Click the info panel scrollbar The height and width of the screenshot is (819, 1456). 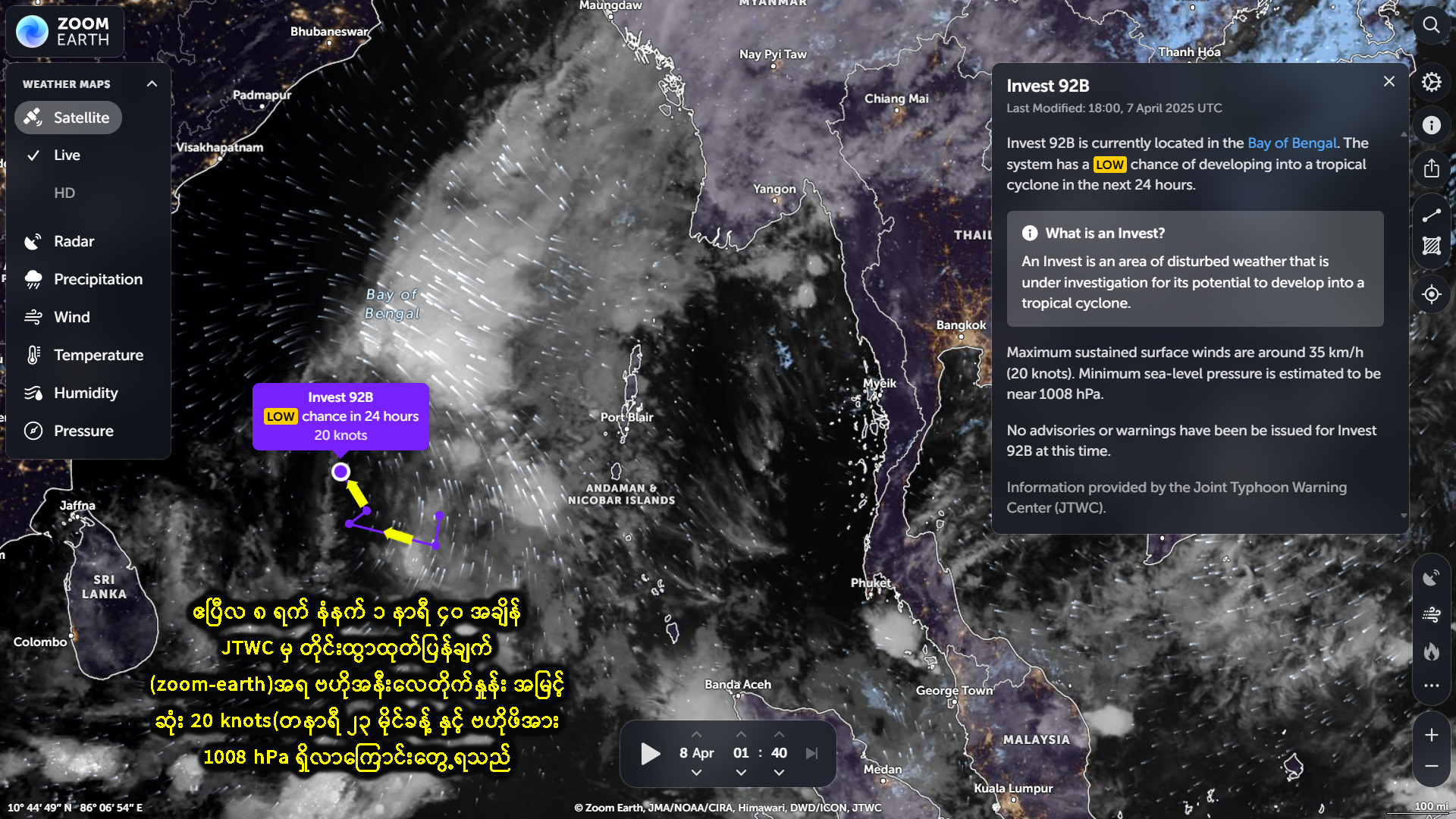[1404, 325]
